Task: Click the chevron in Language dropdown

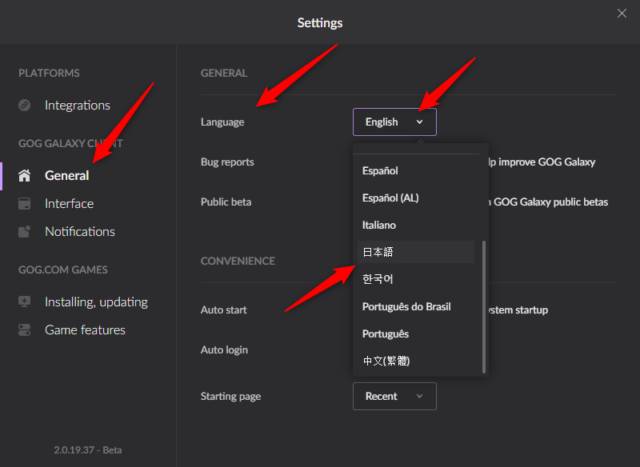Action: (x=420, y=122)
